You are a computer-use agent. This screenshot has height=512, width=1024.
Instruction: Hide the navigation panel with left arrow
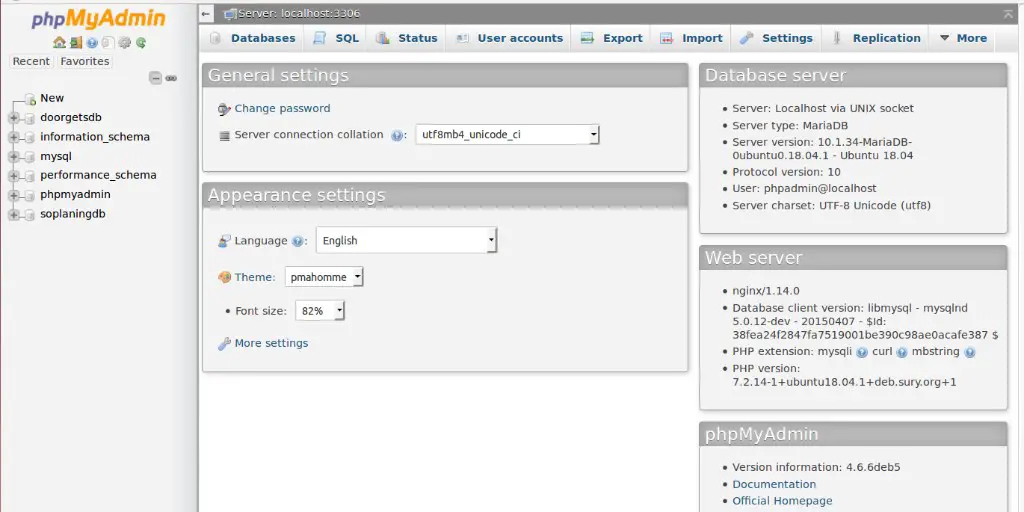[x=206, y=14]
